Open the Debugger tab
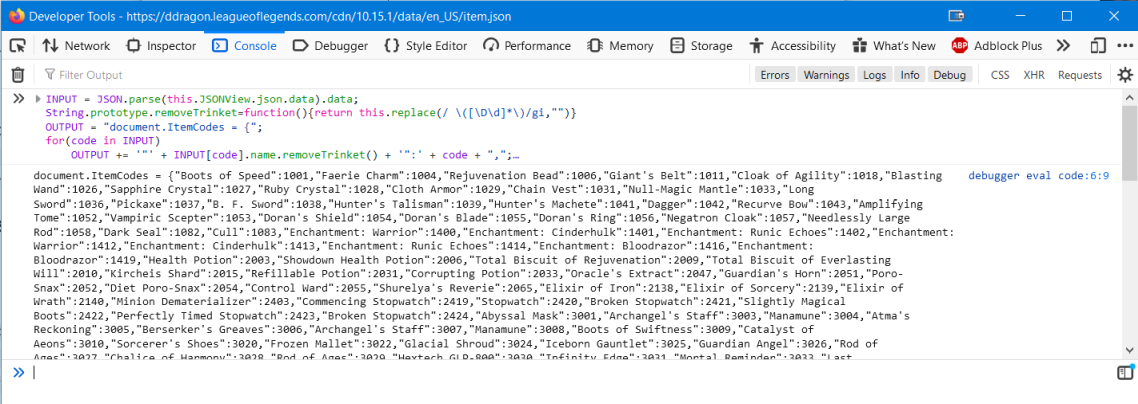This screenshot has width=1138, height=404. point(330,46)
